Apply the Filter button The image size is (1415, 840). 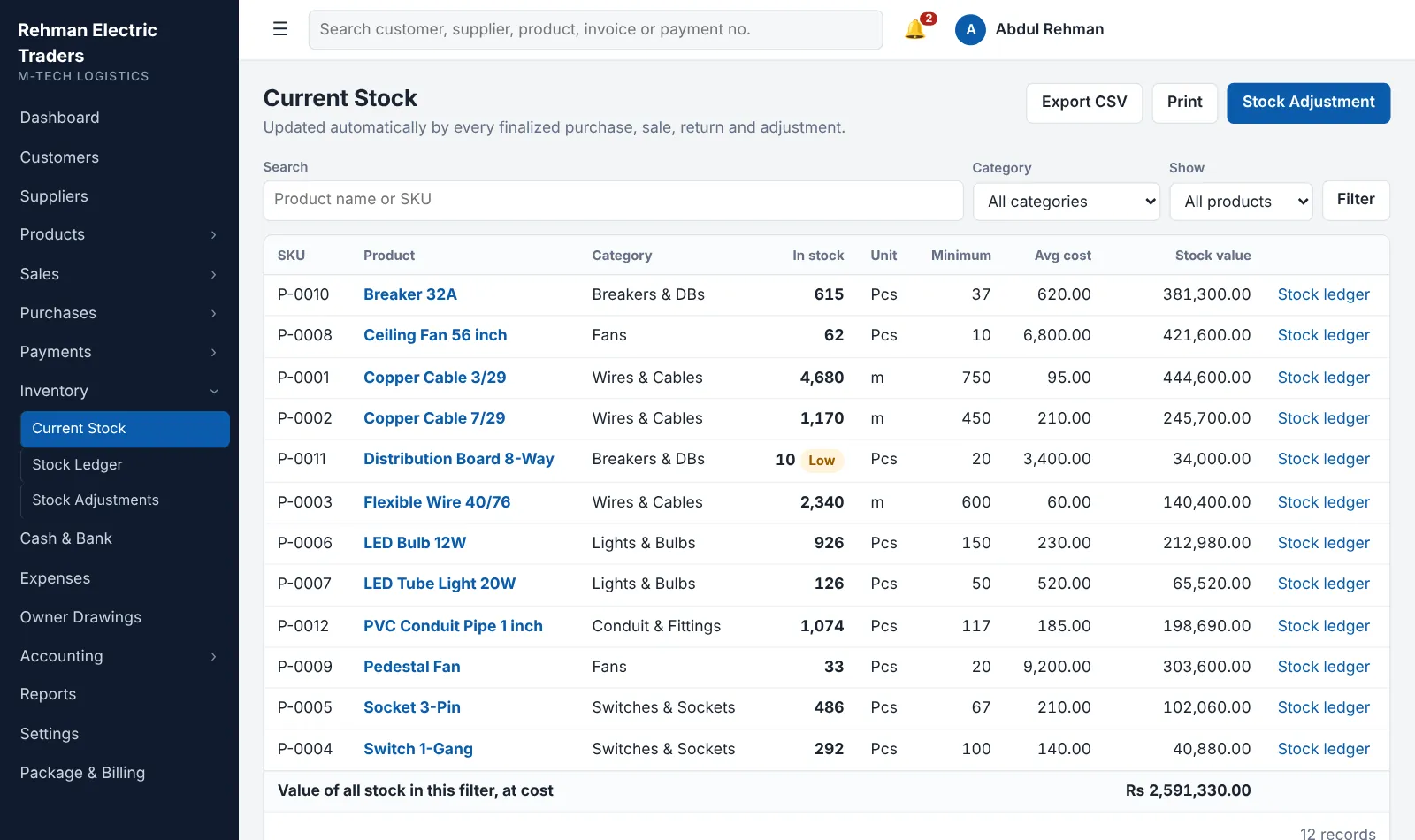click(1356, 200)
